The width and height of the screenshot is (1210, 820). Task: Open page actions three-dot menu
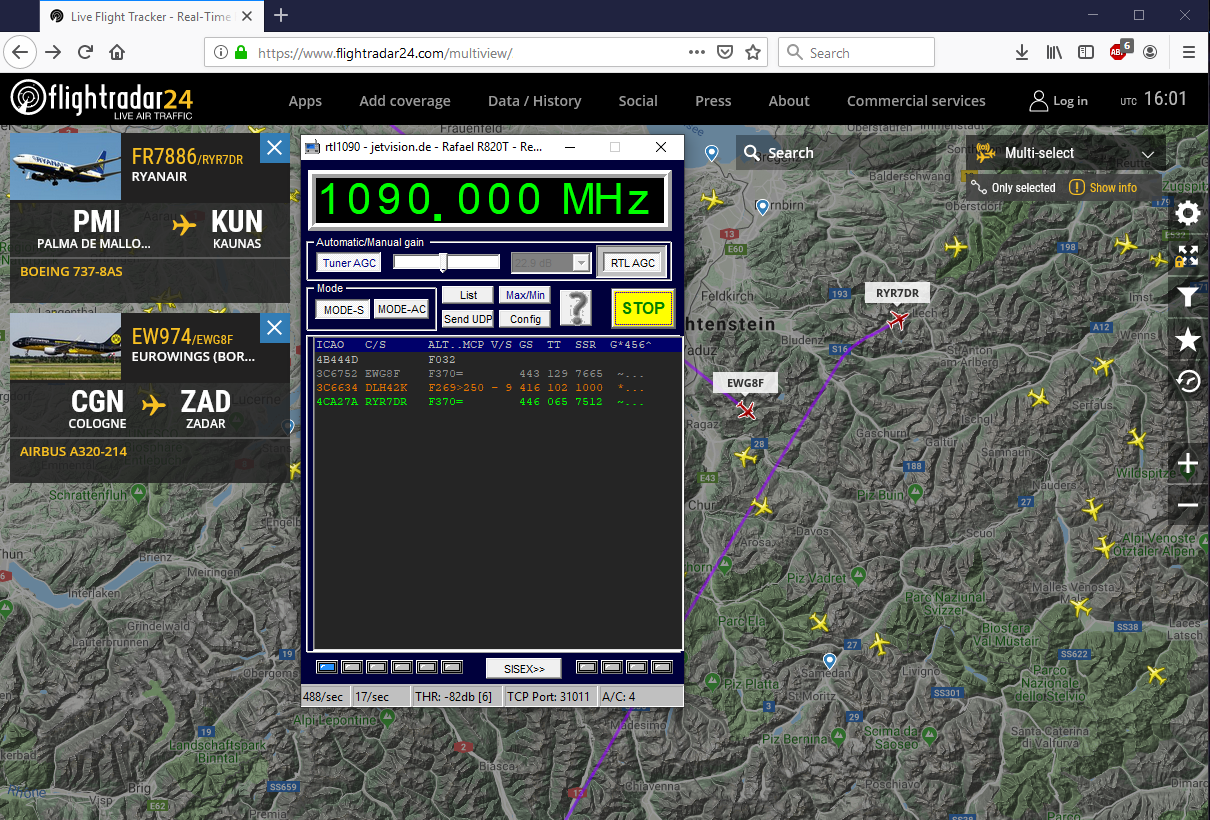pyautogui.click(x=698, y=52)
